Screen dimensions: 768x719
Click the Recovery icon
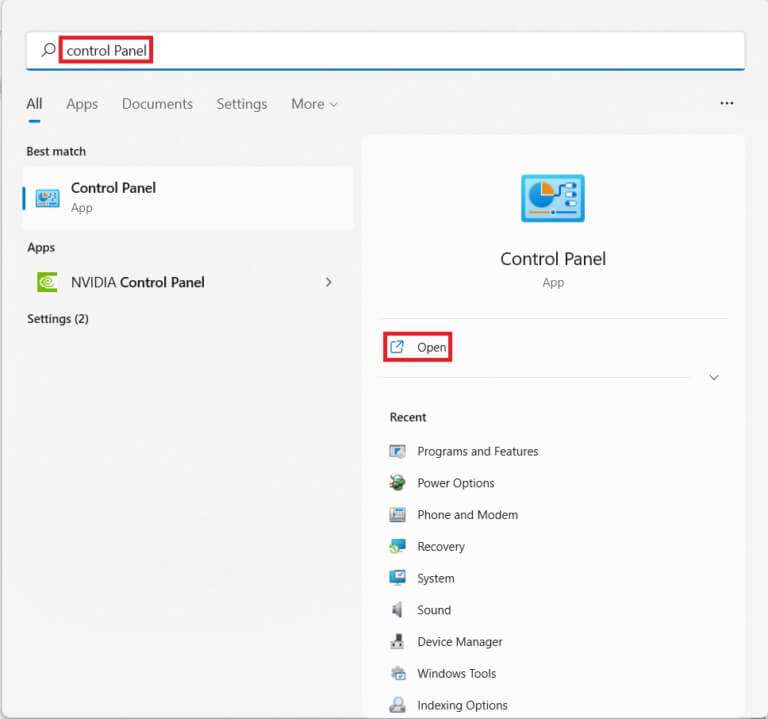pos(397,546)
